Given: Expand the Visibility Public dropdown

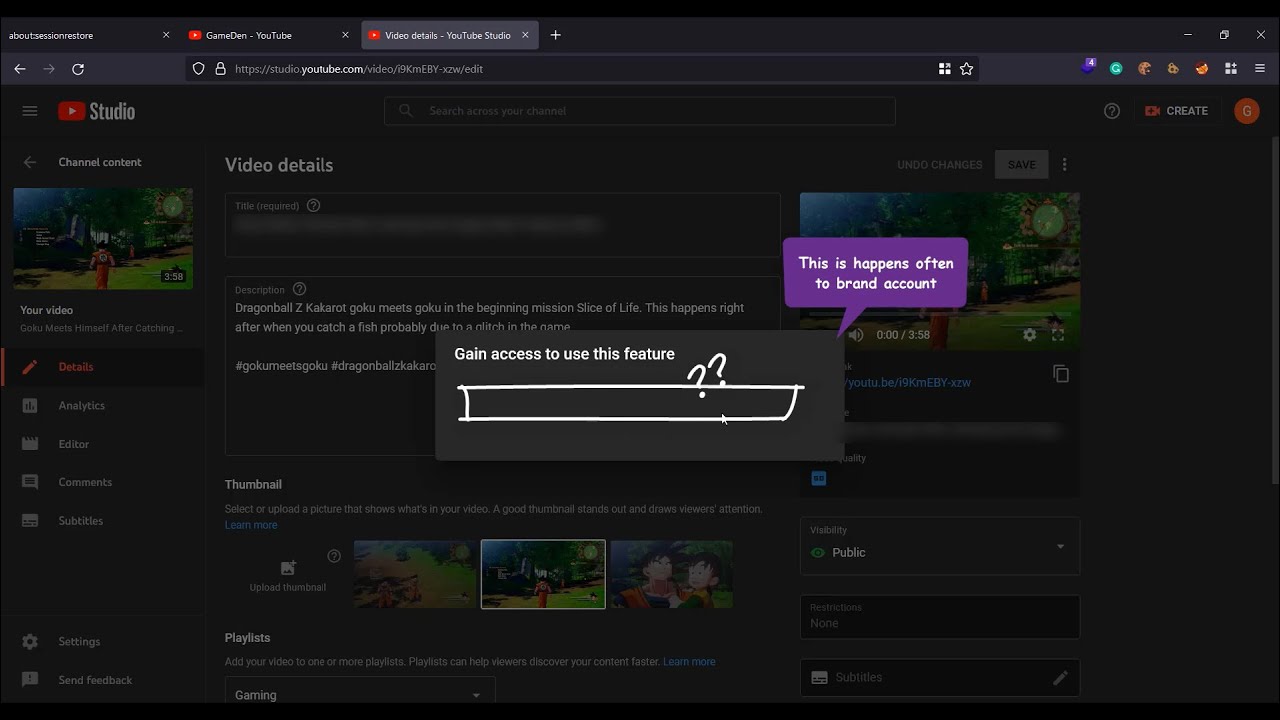Looking at the screenshot, I should [x=939, y=546].
